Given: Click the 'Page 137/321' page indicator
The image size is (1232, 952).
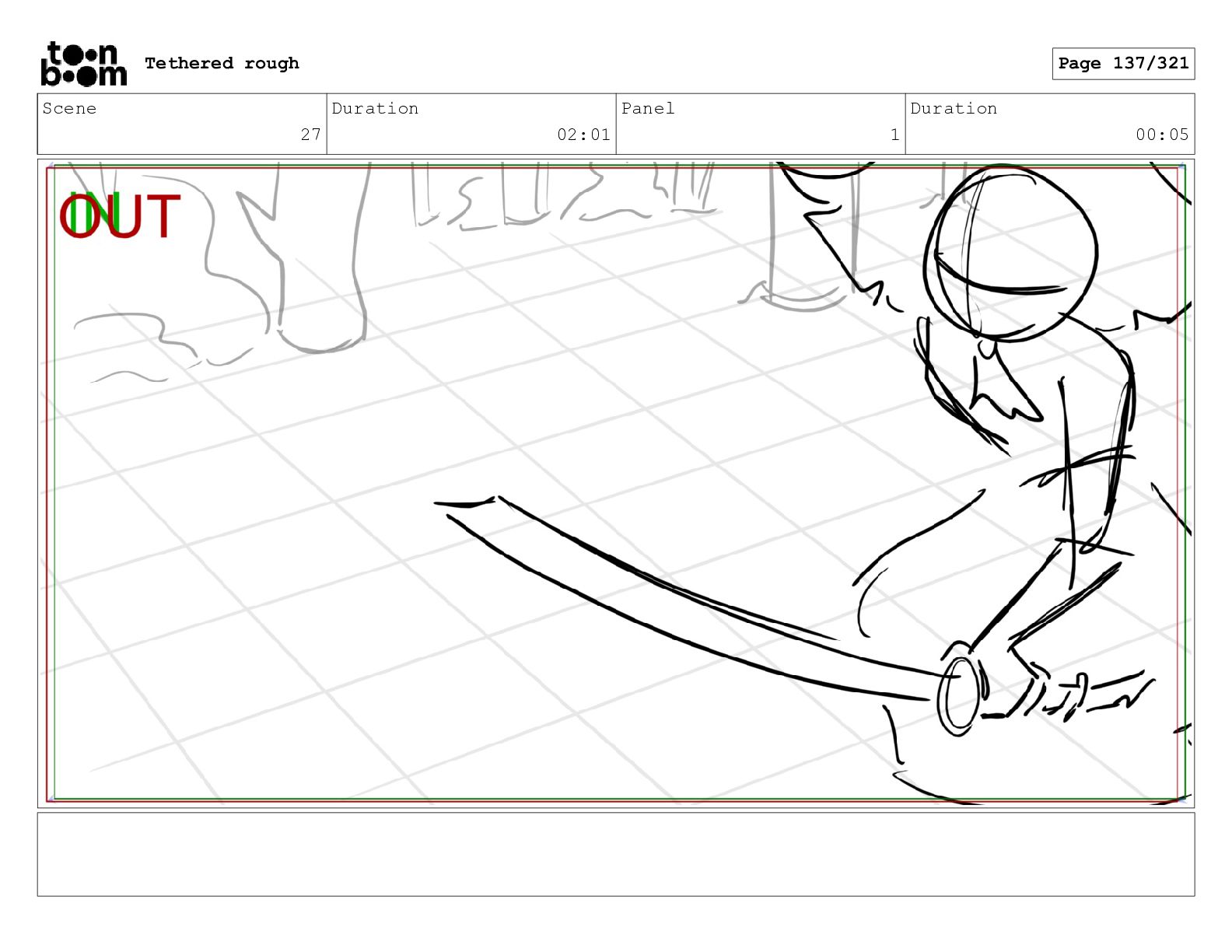Looking at the screenshot, I should [x=1123, y=64].
